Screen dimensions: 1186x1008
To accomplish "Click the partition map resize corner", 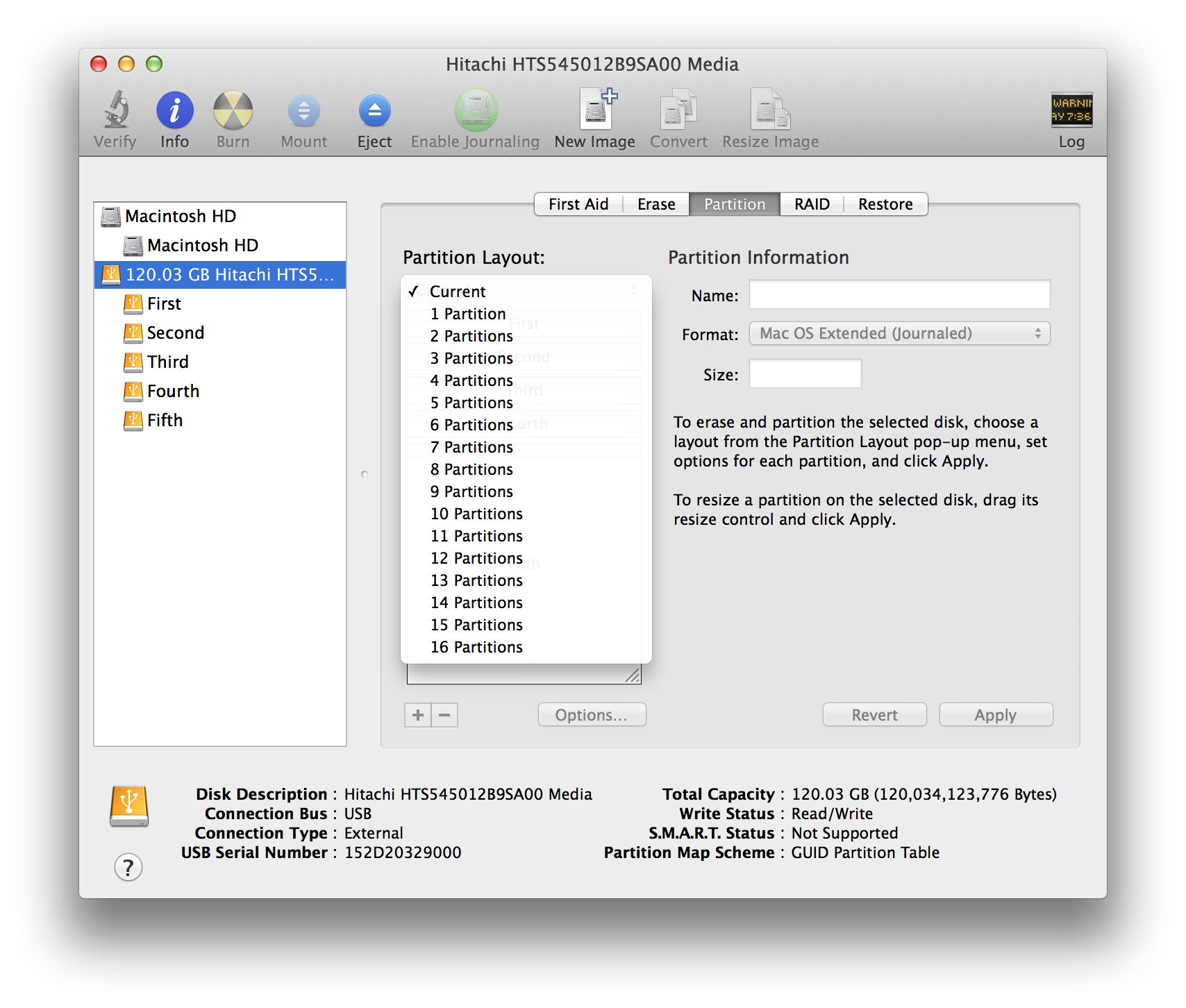I will (x=633, y=675).
